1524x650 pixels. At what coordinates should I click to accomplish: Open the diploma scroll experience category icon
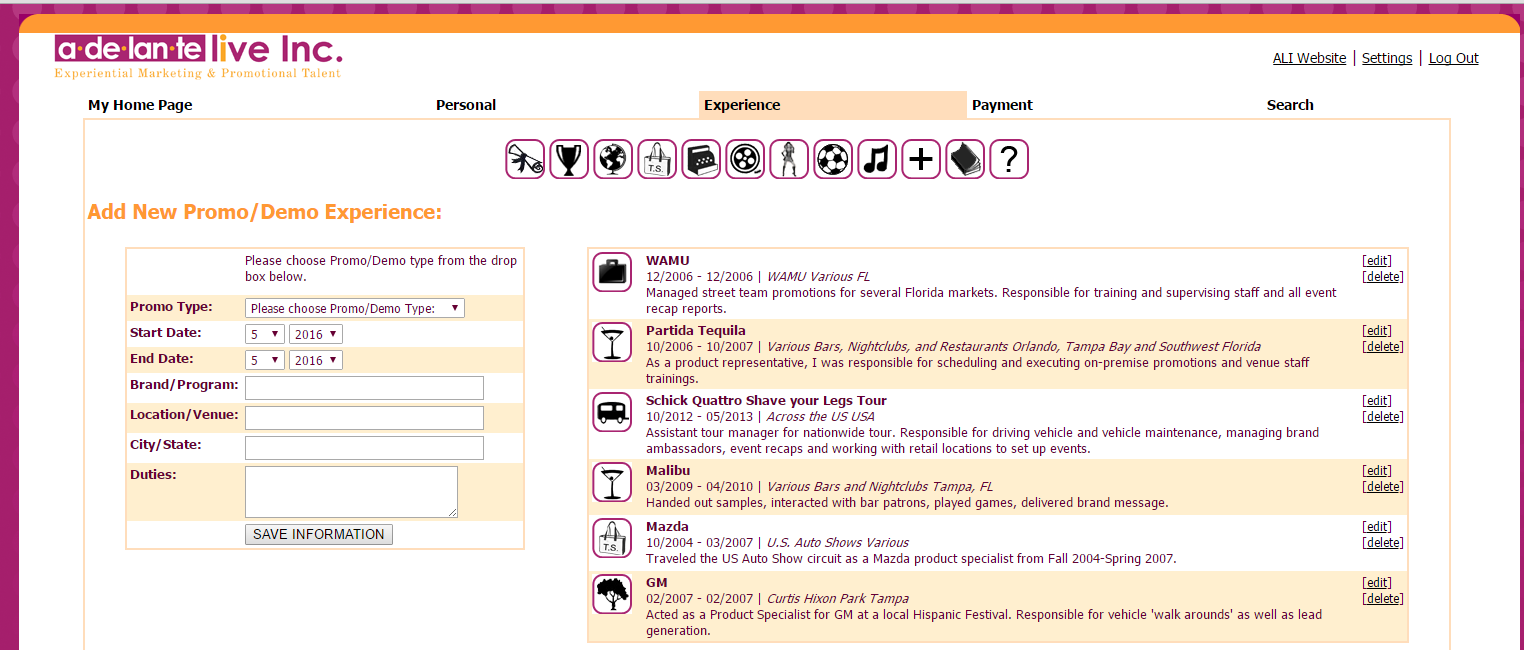[x=525, y=160]
